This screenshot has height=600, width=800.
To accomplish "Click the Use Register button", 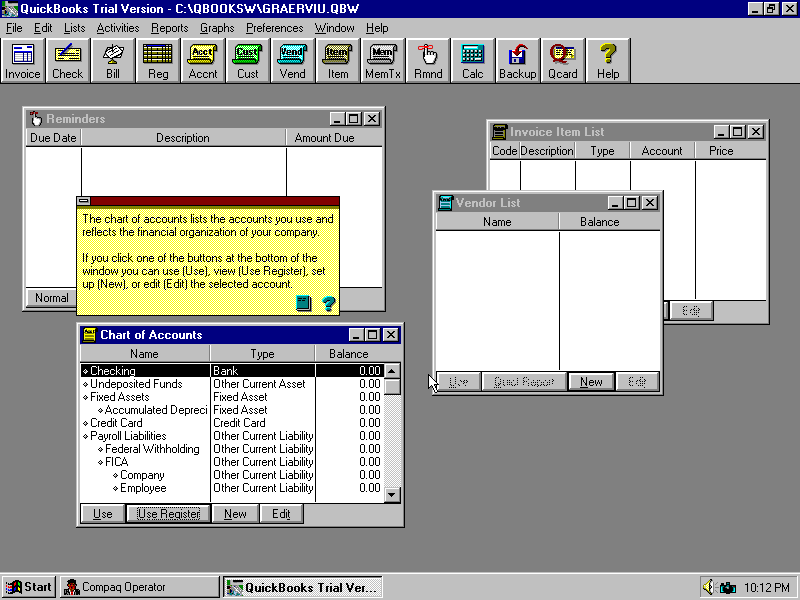I will tap(168, 514).
